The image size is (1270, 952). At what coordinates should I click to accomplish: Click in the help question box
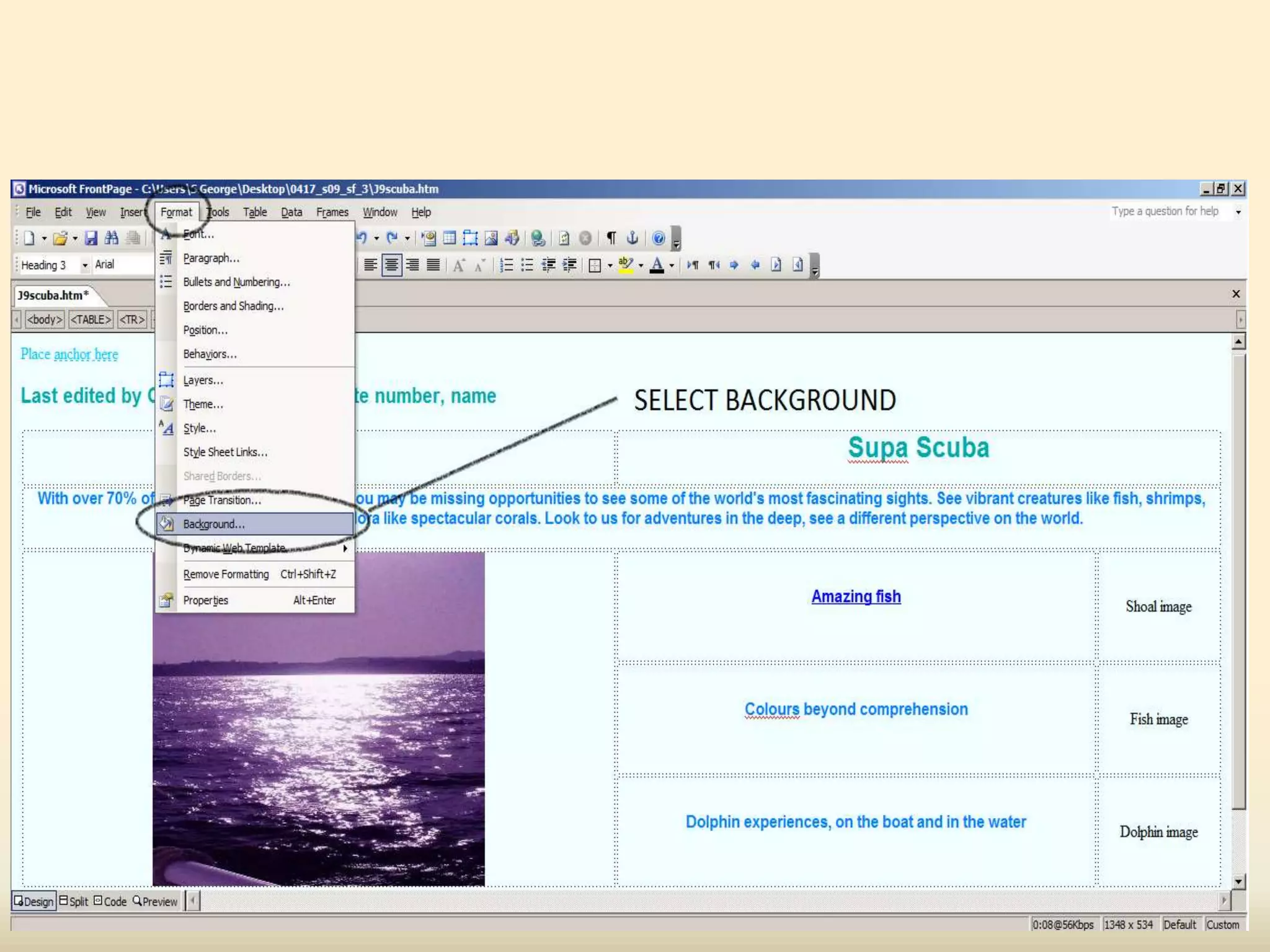1166,211
